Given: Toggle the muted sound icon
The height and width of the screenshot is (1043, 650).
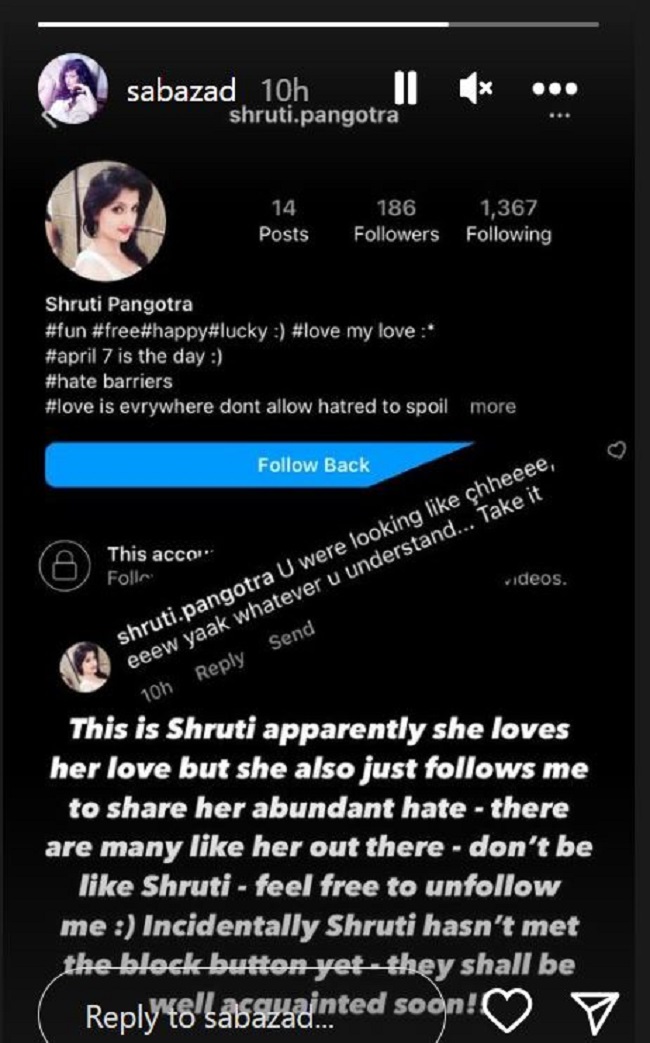Looking at the screenshot, I should (475, 88).
